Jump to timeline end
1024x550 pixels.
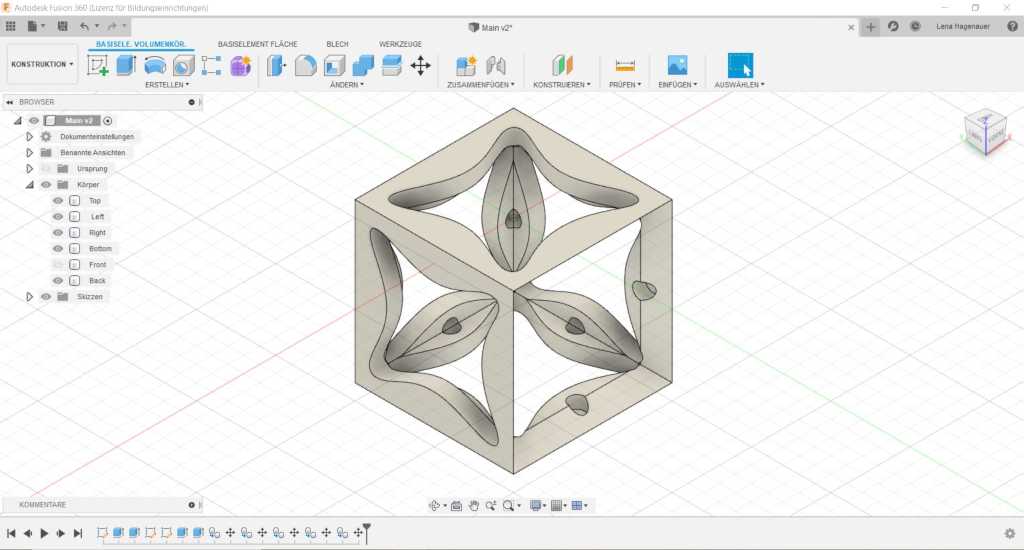(78, 534)
